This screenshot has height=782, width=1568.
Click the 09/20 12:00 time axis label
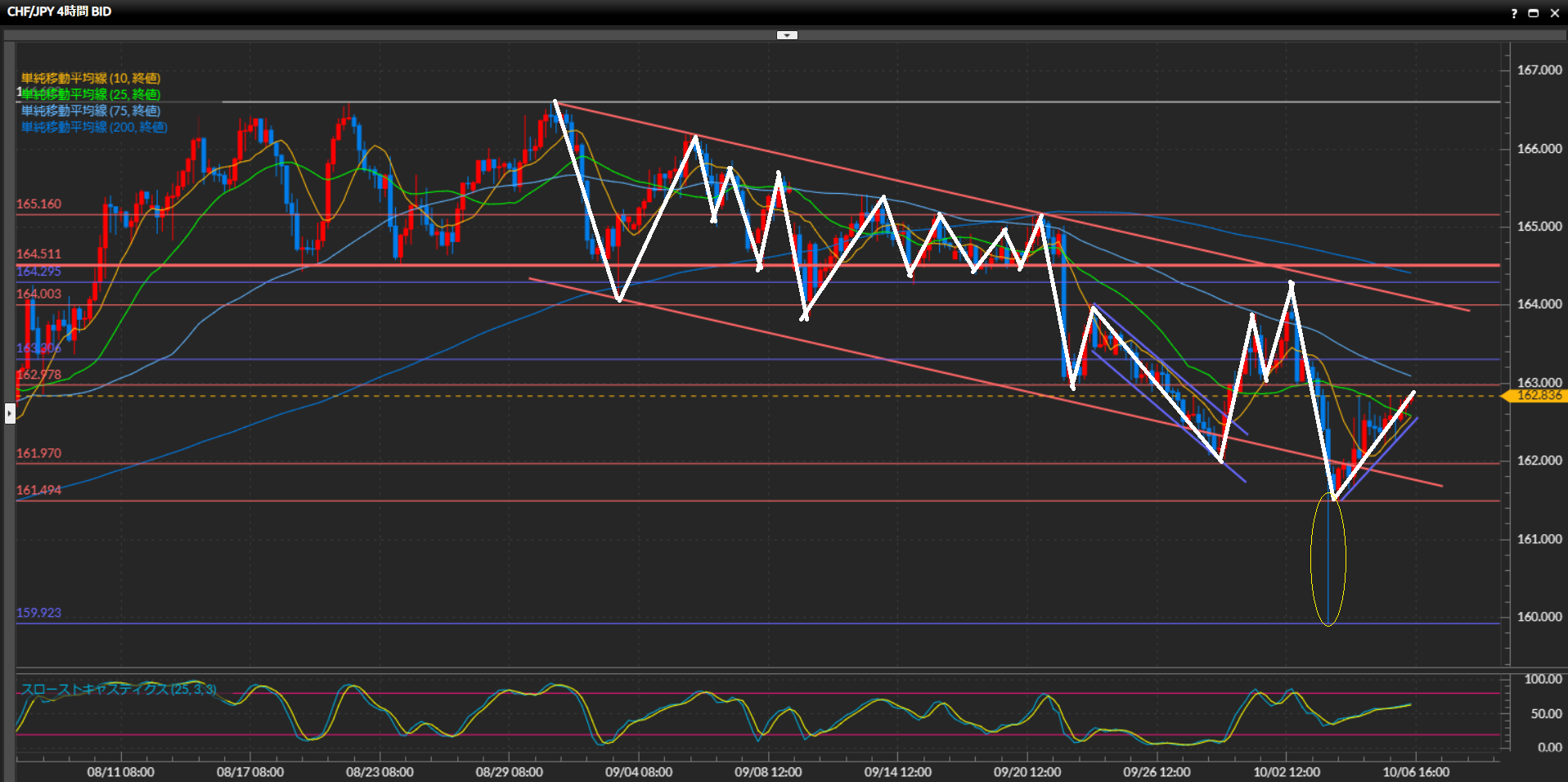(x=1027, y=772)
